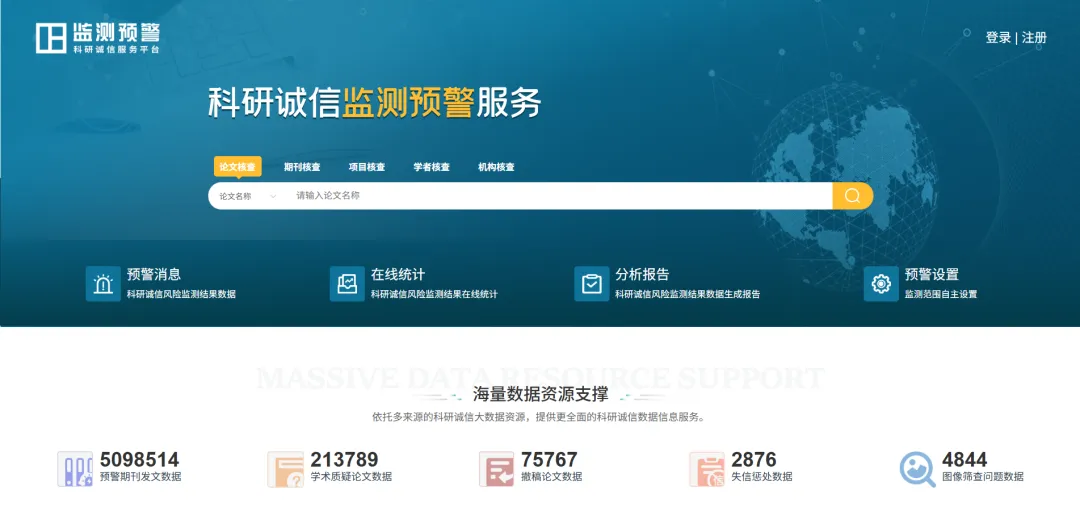Click the 注册 link
The image size is (1080, 520).
(x=1034, y=38)
